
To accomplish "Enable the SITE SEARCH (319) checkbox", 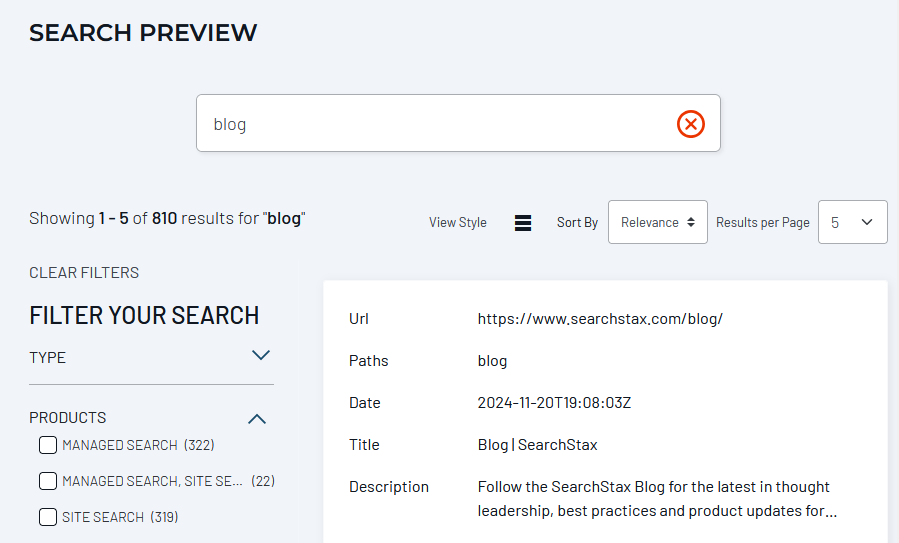I will pos(48,517).
